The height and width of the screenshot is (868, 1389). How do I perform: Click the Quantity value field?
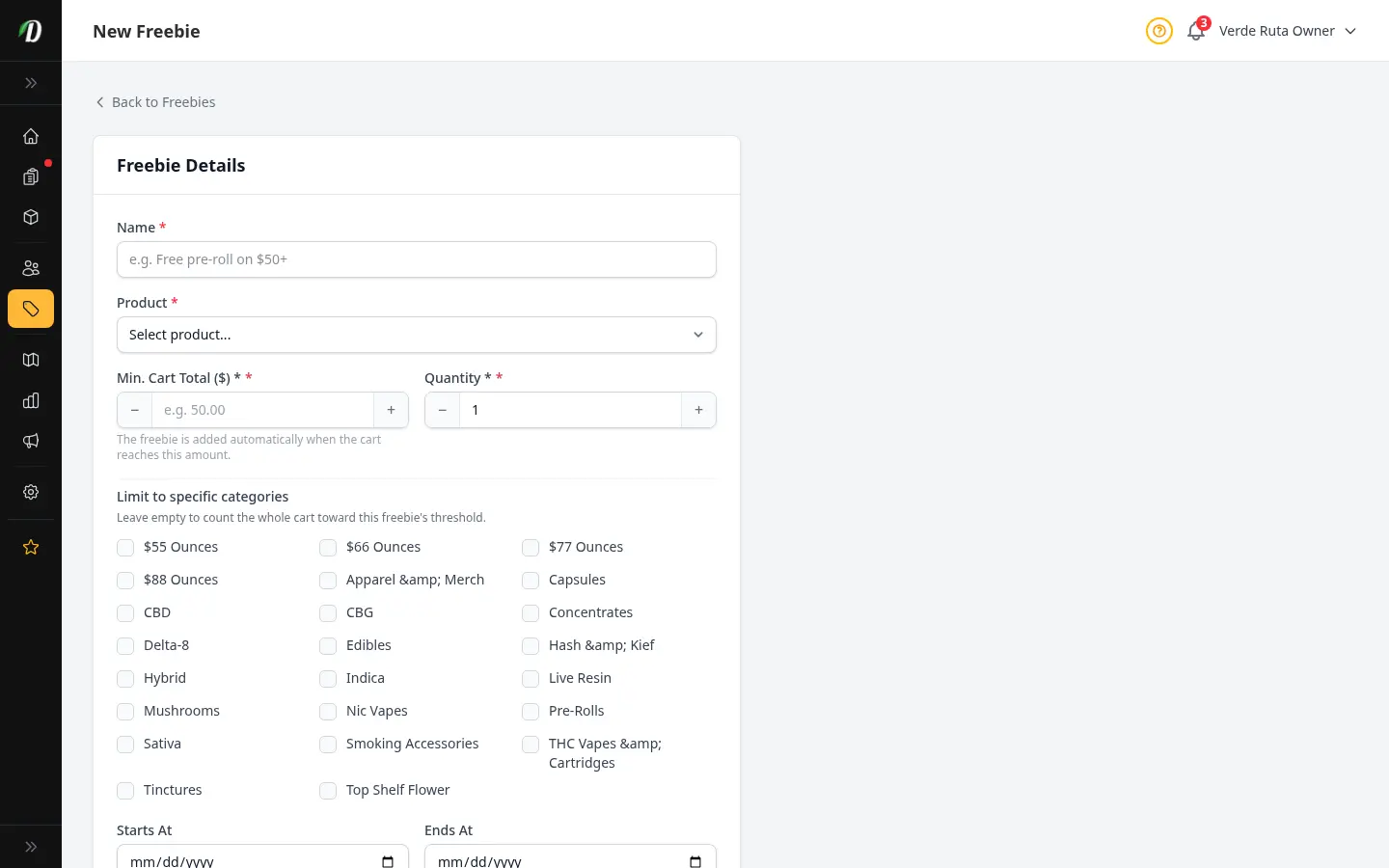click(x=570, y=410)
